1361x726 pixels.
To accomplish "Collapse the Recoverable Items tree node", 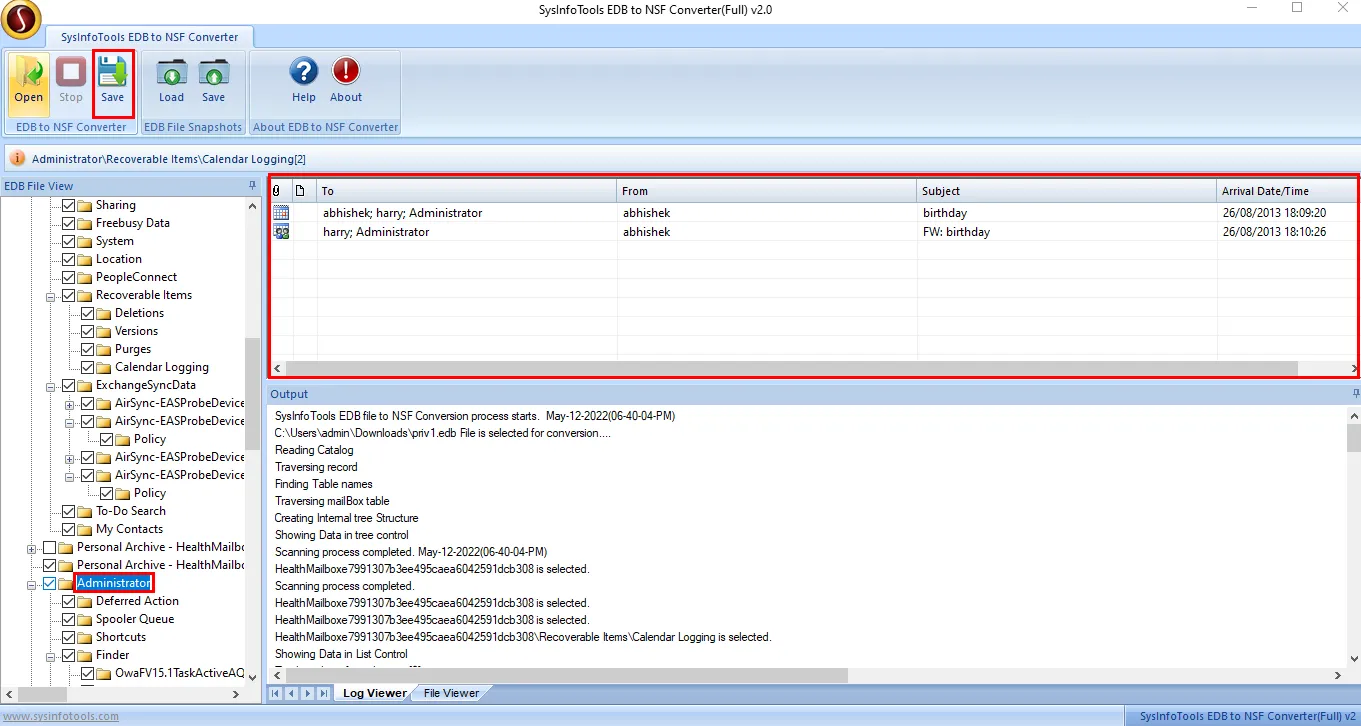I will [50, 296].
